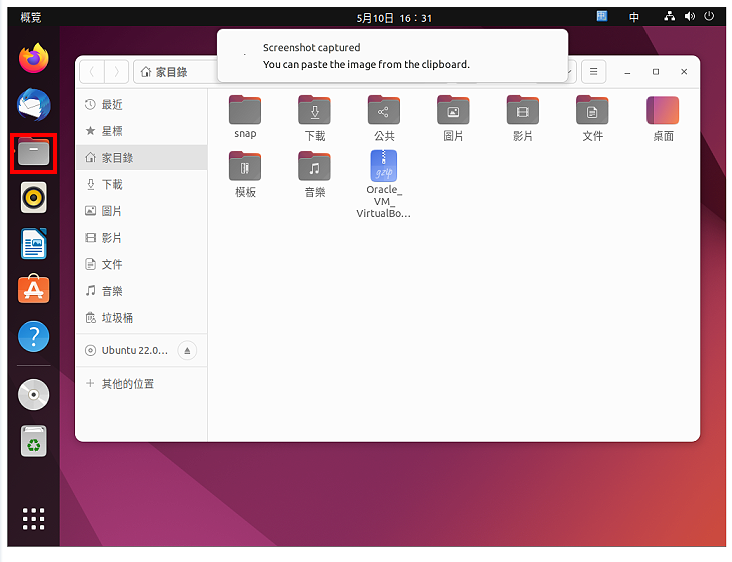Eject the Ubuntu 22.0... disc
This screenshot has width=732, height=562.
click(187, 351)
